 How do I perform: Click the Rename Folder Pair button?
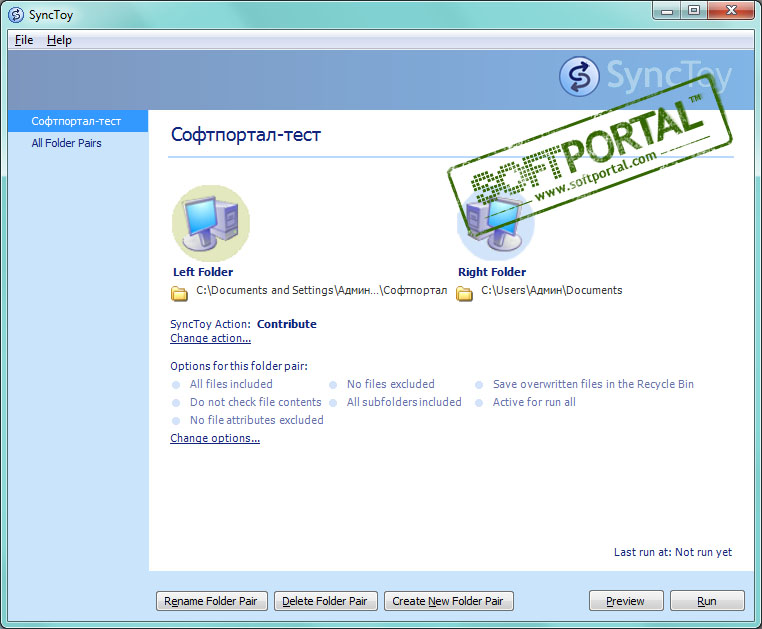tap(211, 601)
